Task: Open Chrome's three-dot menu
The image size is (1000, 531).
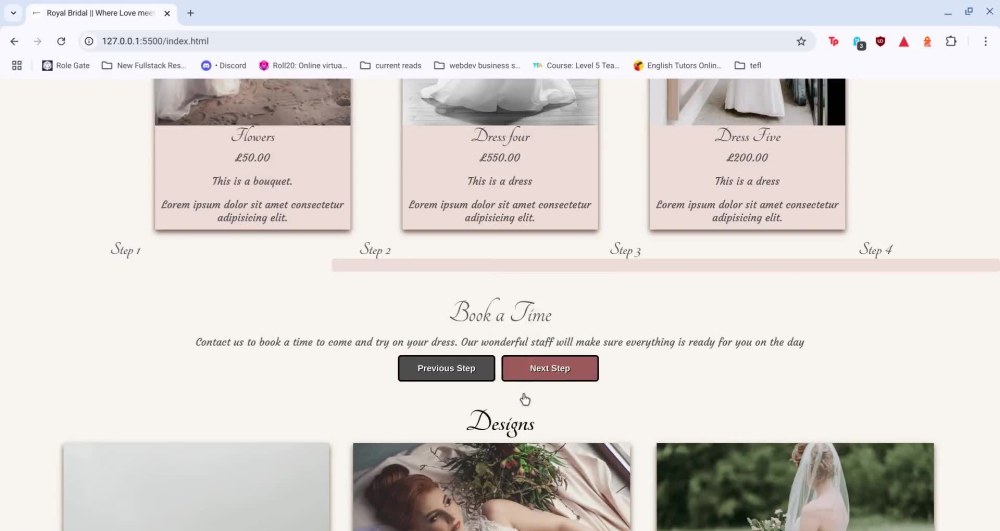Action: point(985,41)
